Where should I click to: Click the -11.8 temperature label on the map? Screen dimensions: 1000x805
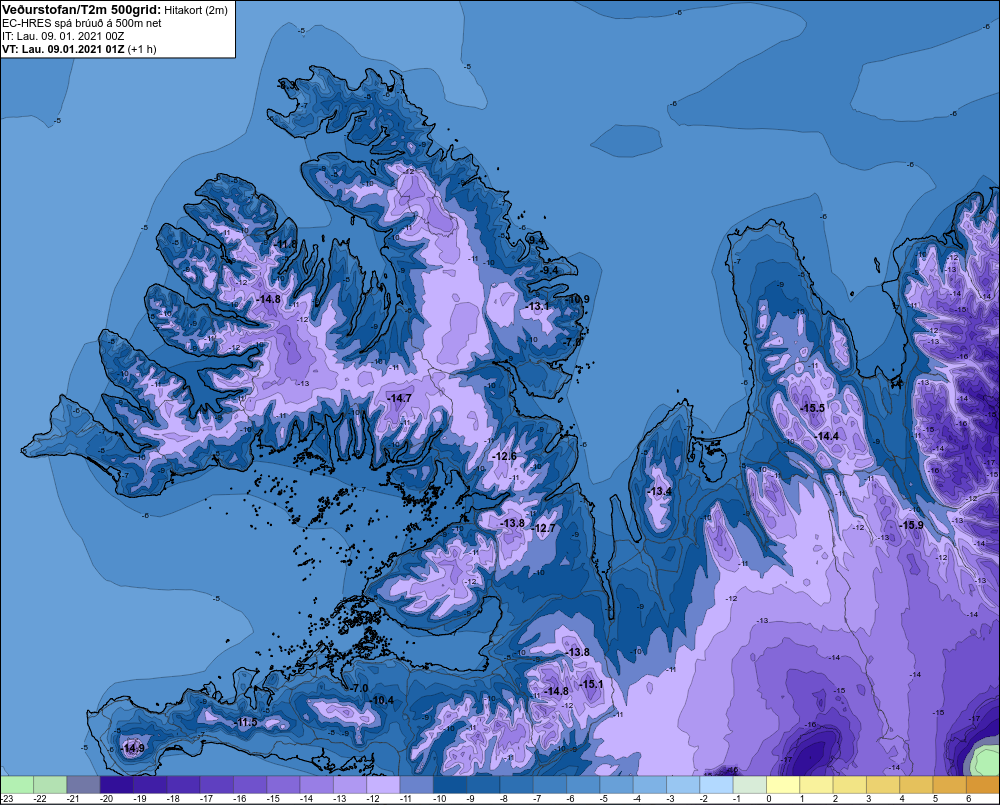286,244
